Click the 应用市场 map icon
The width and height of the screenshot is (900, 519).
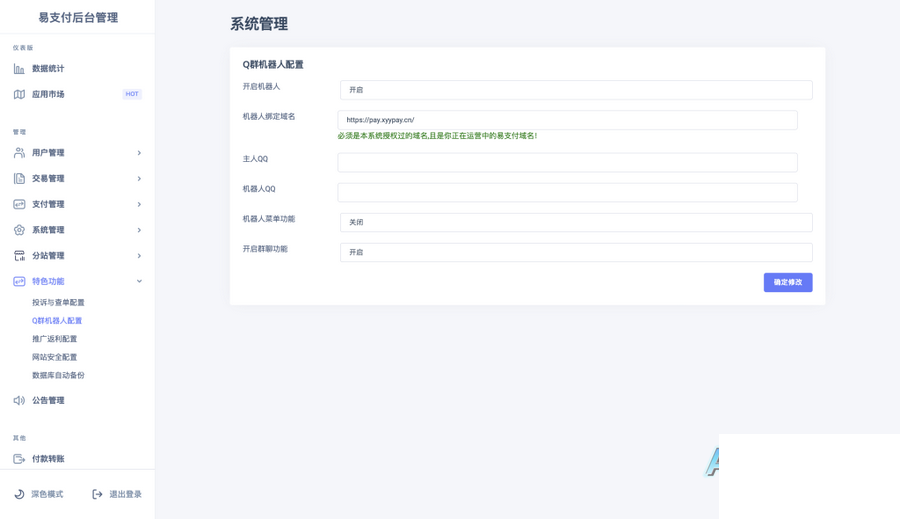click(19, 94)
